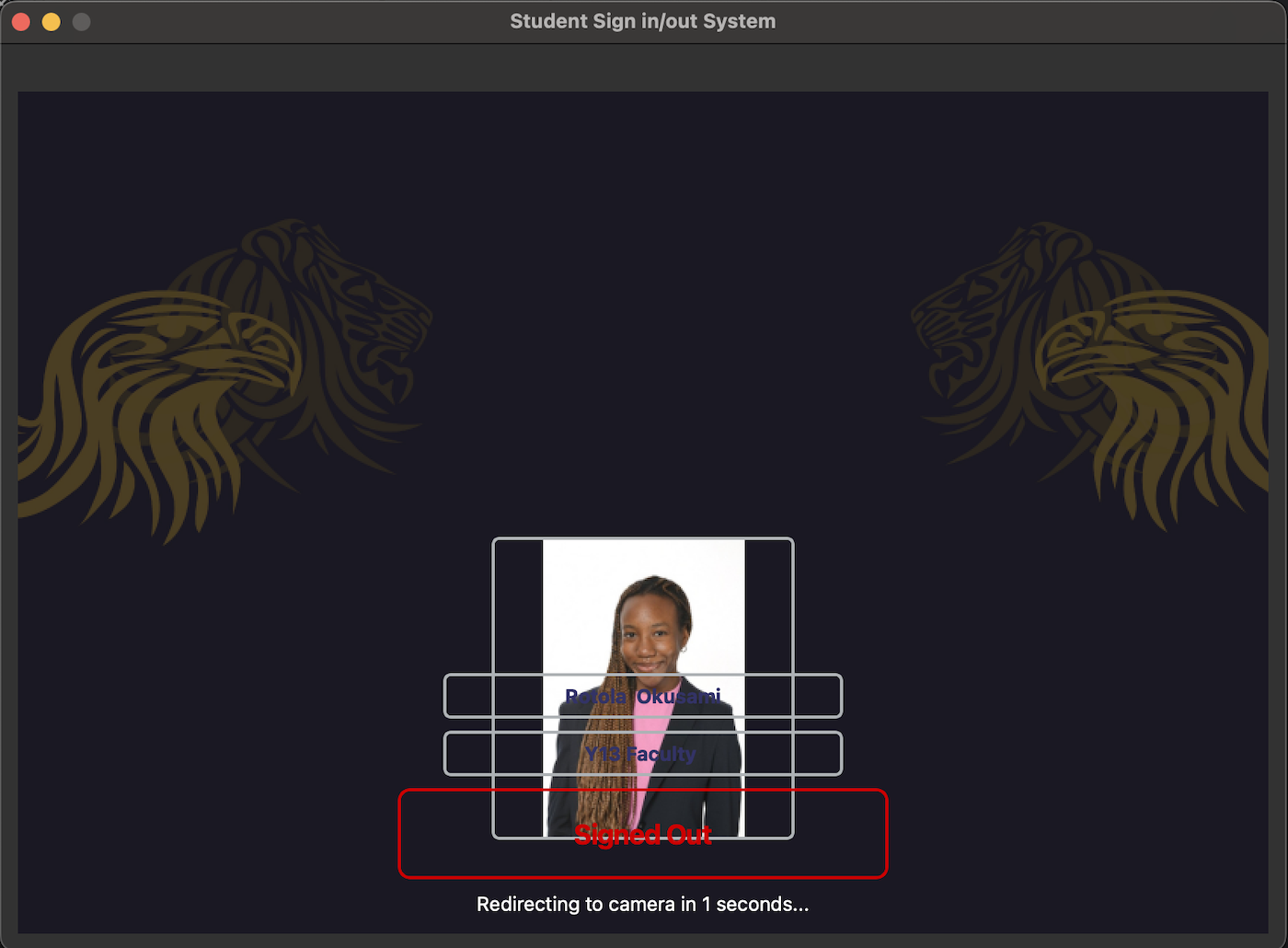Click the 'Student Sign in/out System' window title
The image size is (1288, 948).
pyautogui.click(x=643, y=21)
